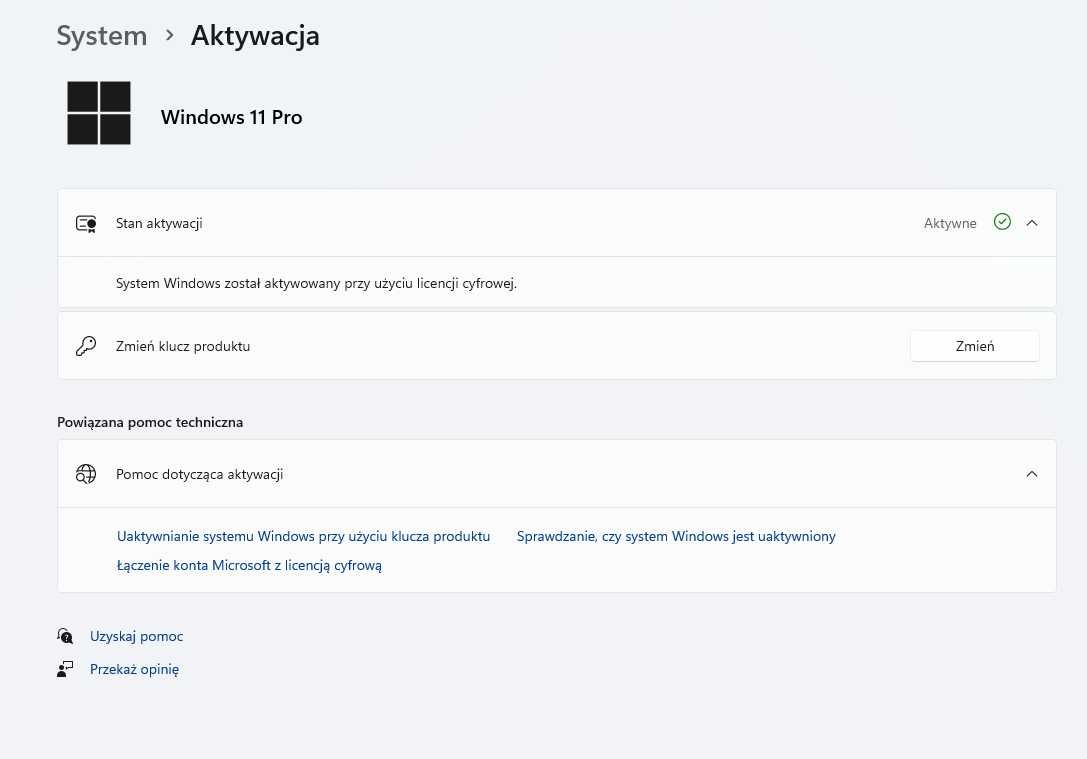The height and width of the screenshot is (759, 1087).
Task: Open the Przekaż opinię link
Action: click(134, 670)
